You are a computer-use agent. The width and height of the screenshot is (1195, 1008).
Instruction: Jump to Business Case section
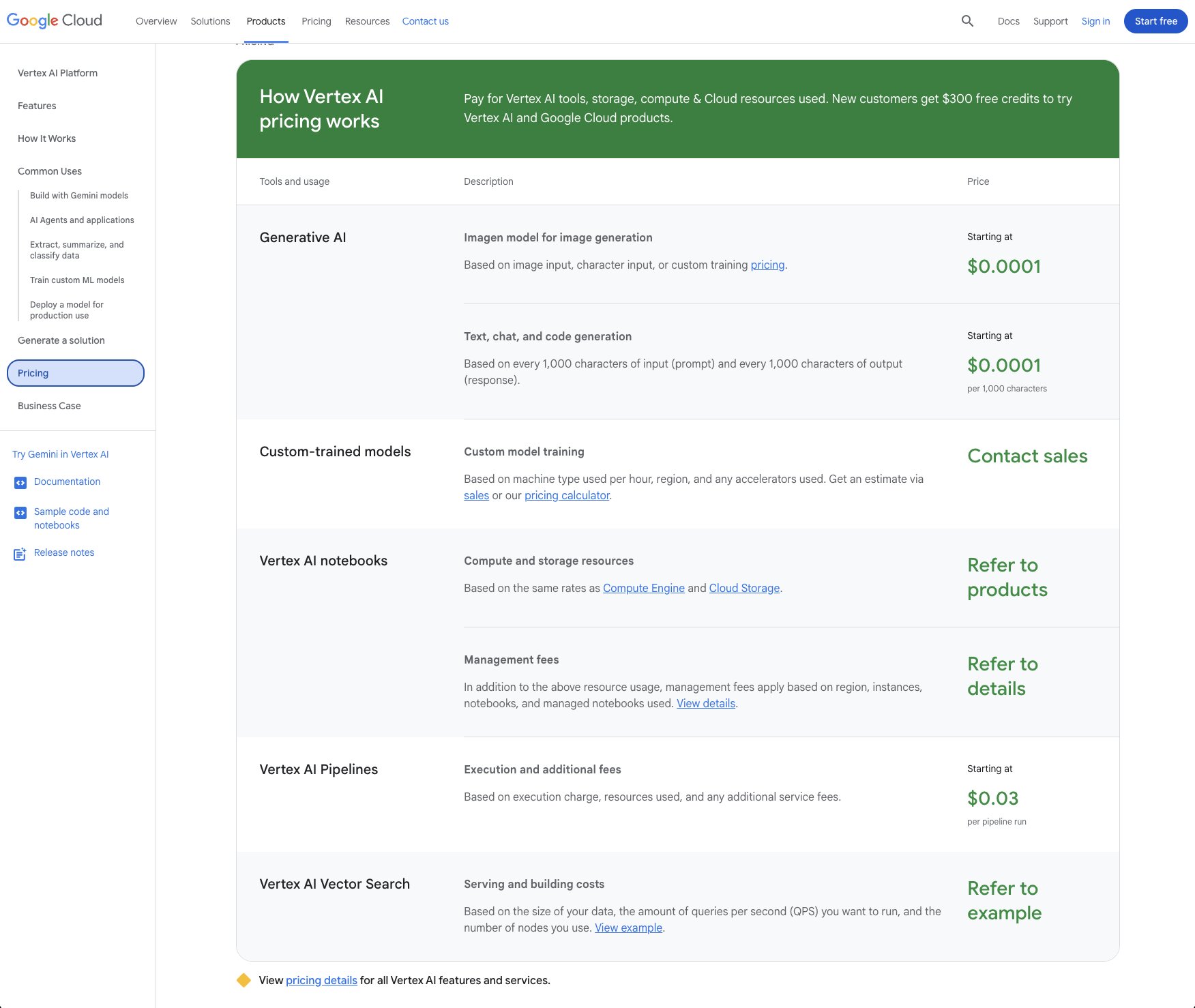pyautogui.click(x=49, y=406)
